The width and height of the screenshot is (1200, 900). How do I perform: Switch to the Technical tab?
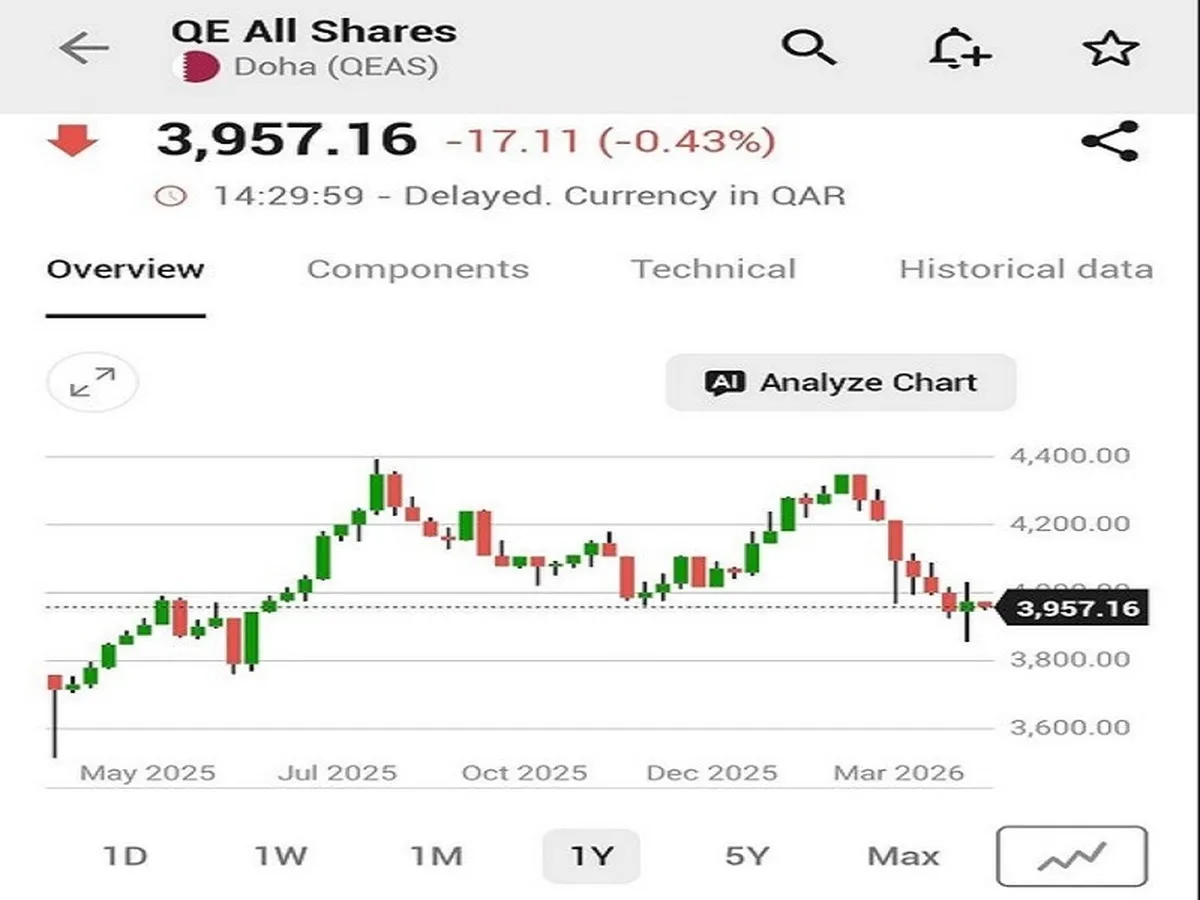point(713,269)
